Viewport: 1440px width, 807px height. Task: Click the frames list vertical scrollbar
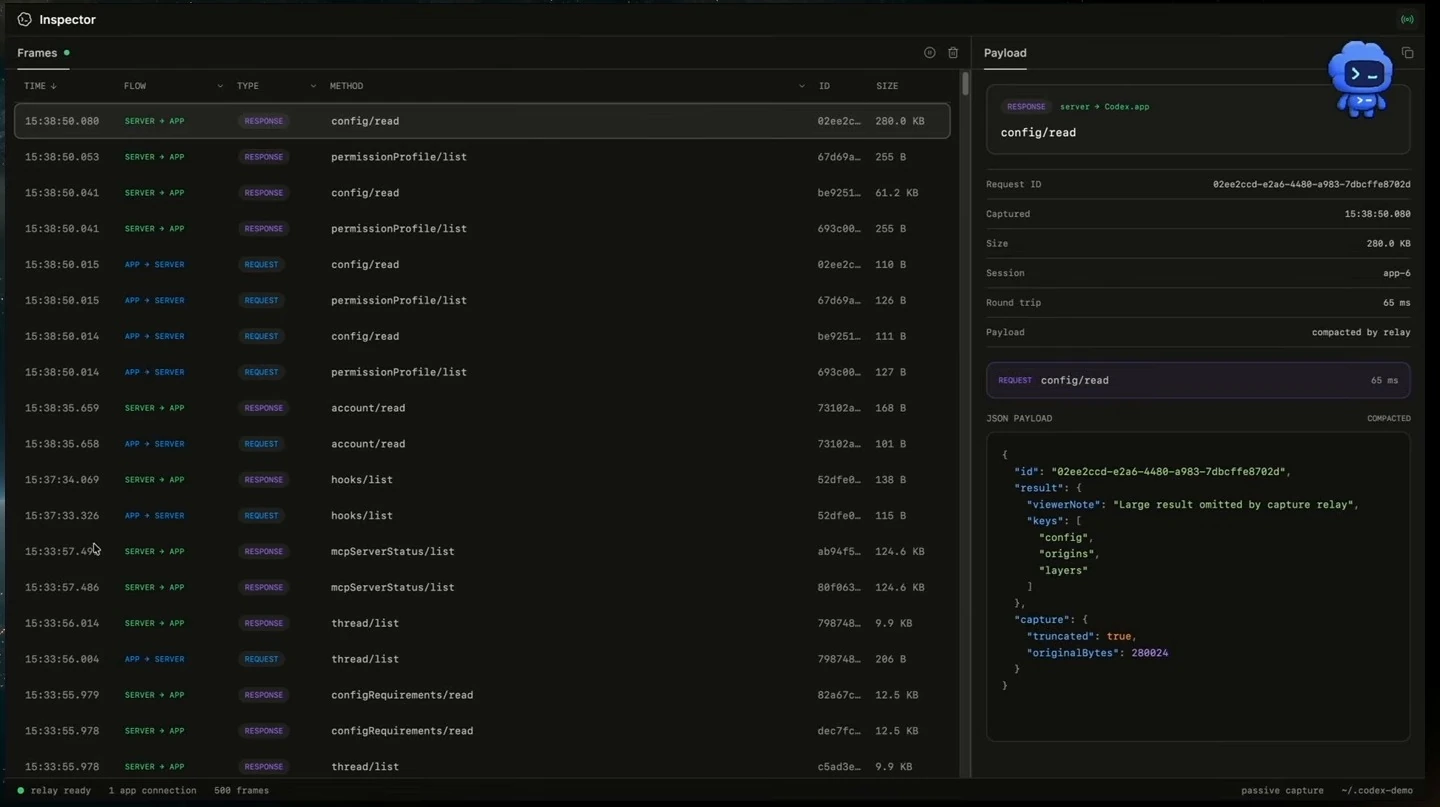(x=965, y=84)
